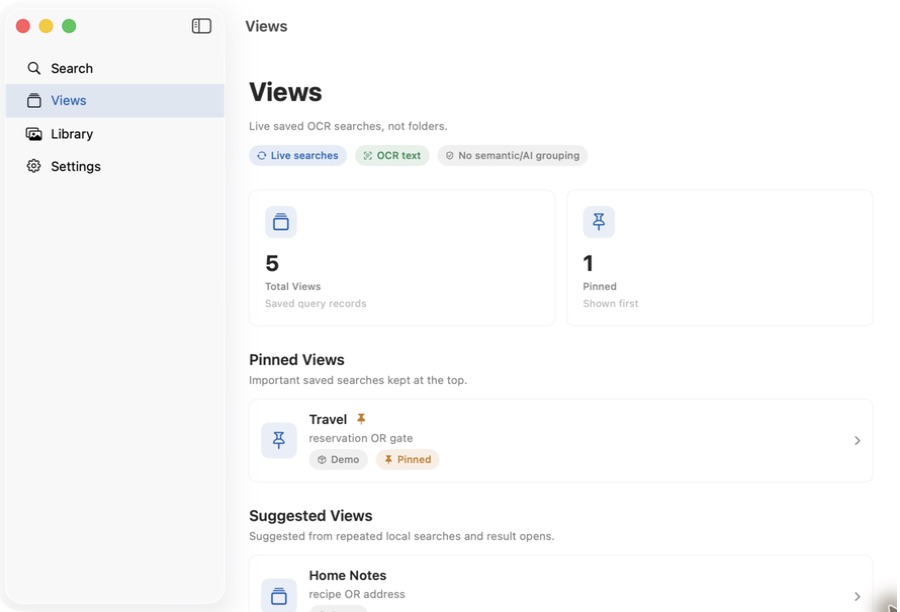This screenshot has width=900, height=612.
Task: Click the yellow minimize window button
Action: [x=46, y=26]
